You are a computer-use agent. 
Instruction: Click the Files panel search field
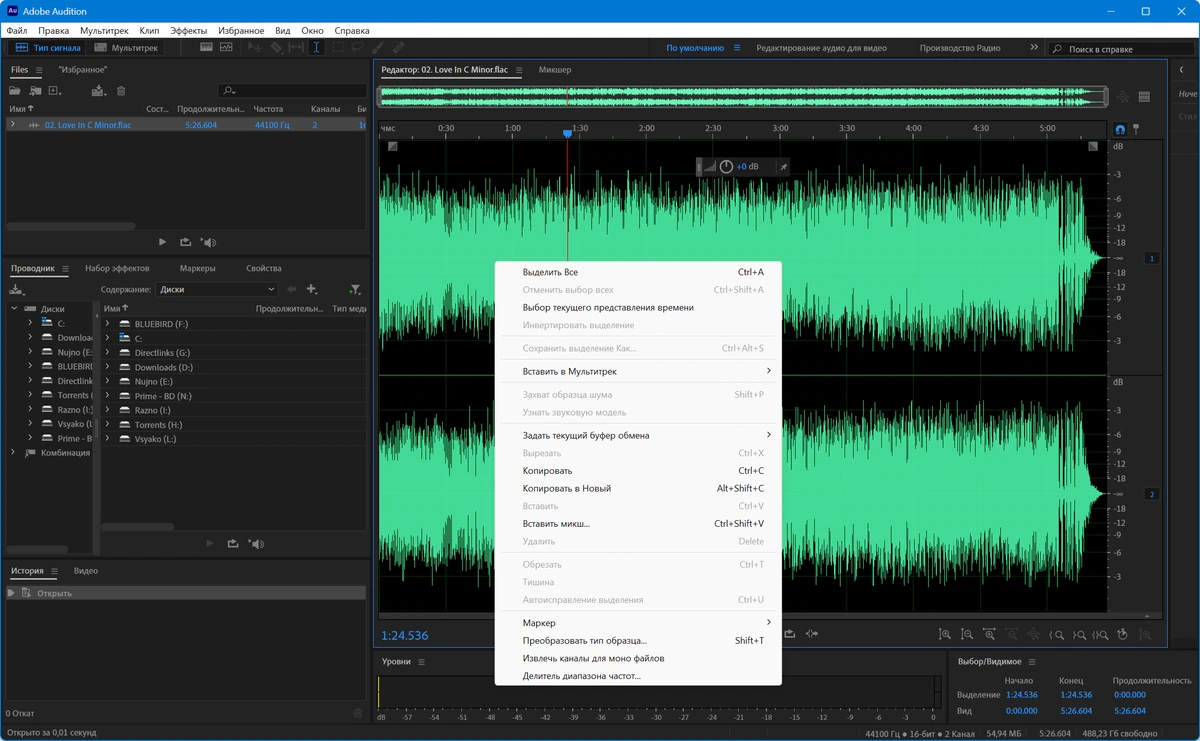tap(290, 91)
